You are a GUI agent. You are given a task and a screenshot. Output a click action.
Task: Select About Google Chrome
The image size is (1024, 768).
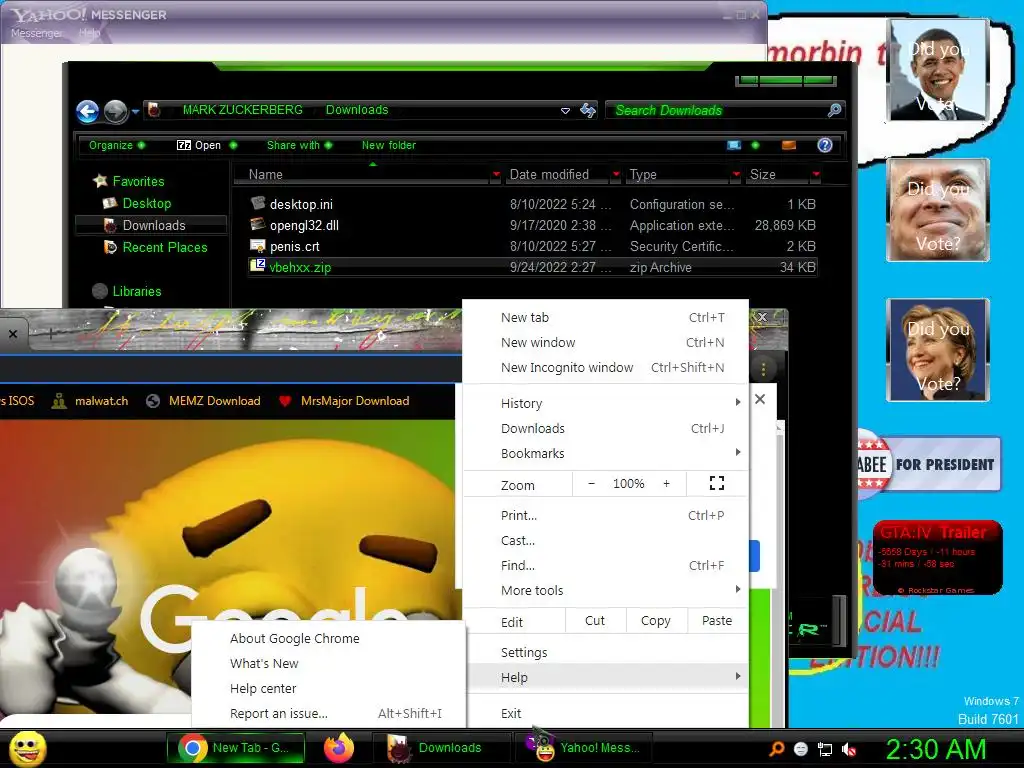[x=328, y=638]
